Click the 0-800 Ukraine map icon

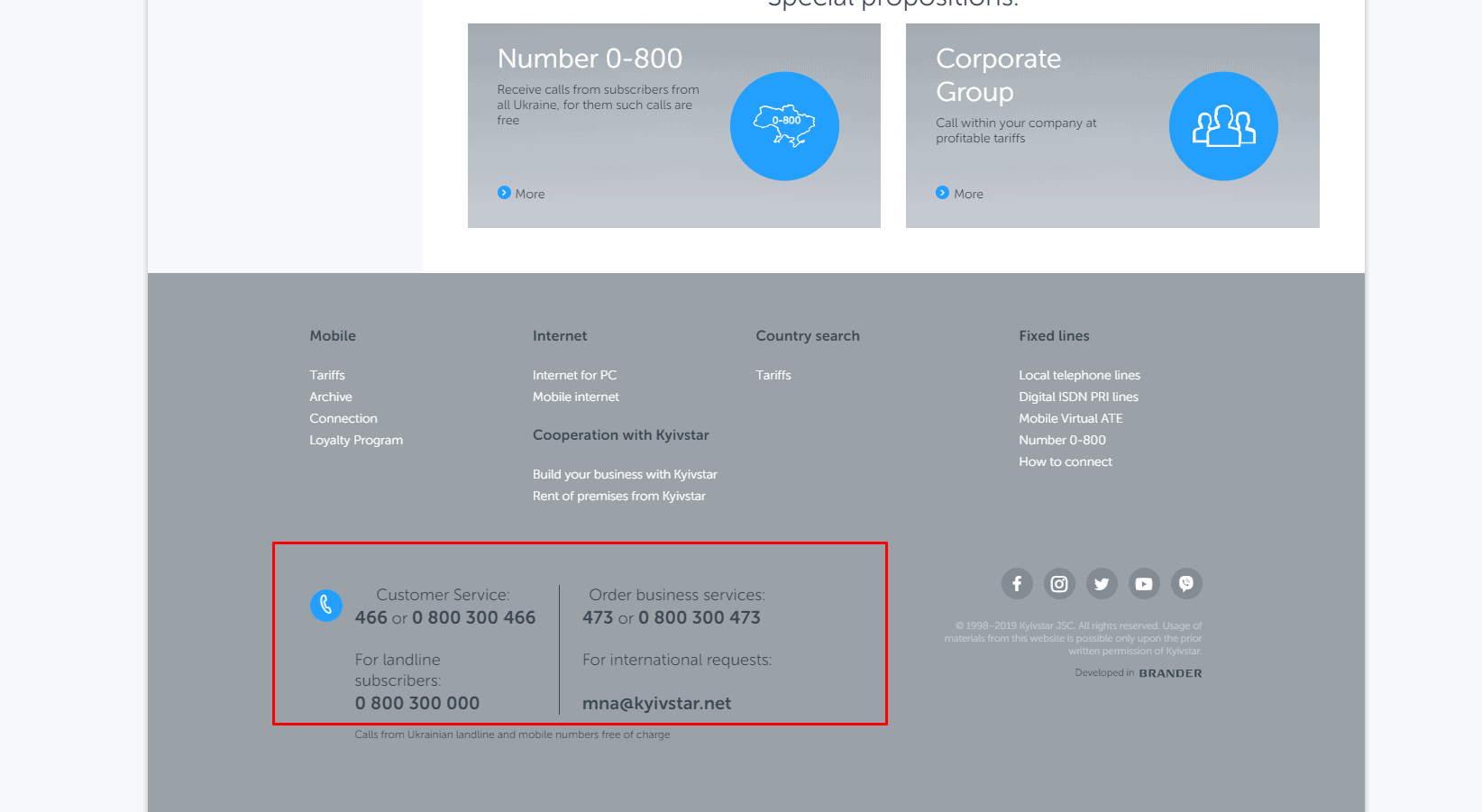click(x=783, y=125)
